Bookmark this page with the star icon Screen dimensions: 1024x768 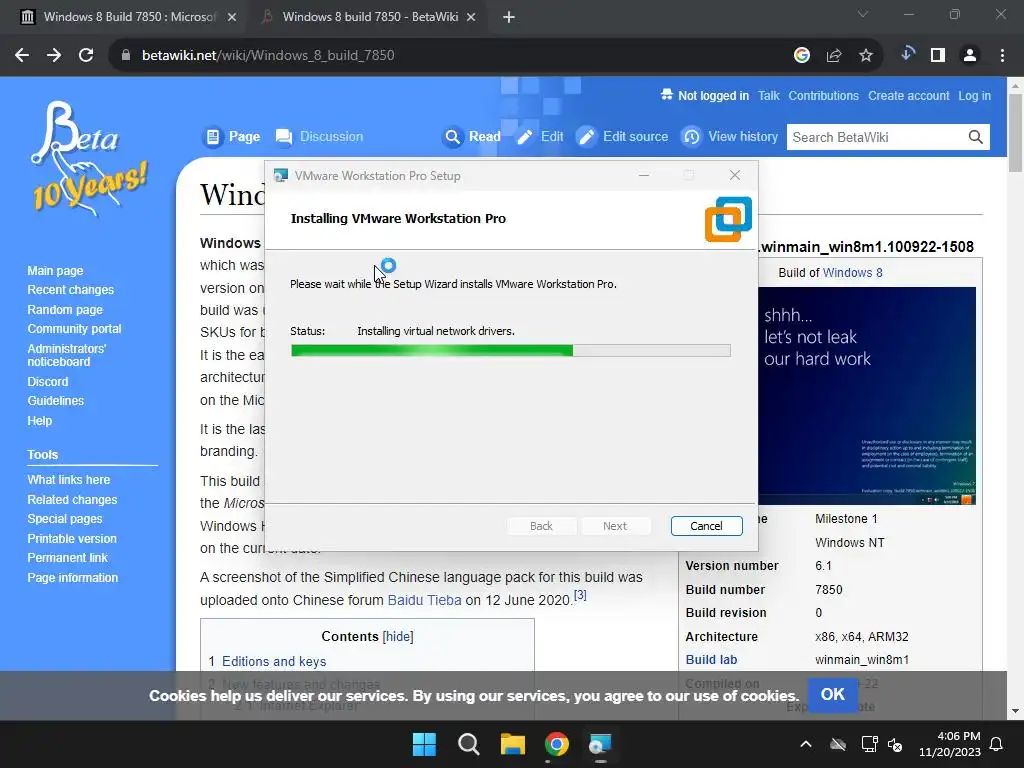click(866, 56)
